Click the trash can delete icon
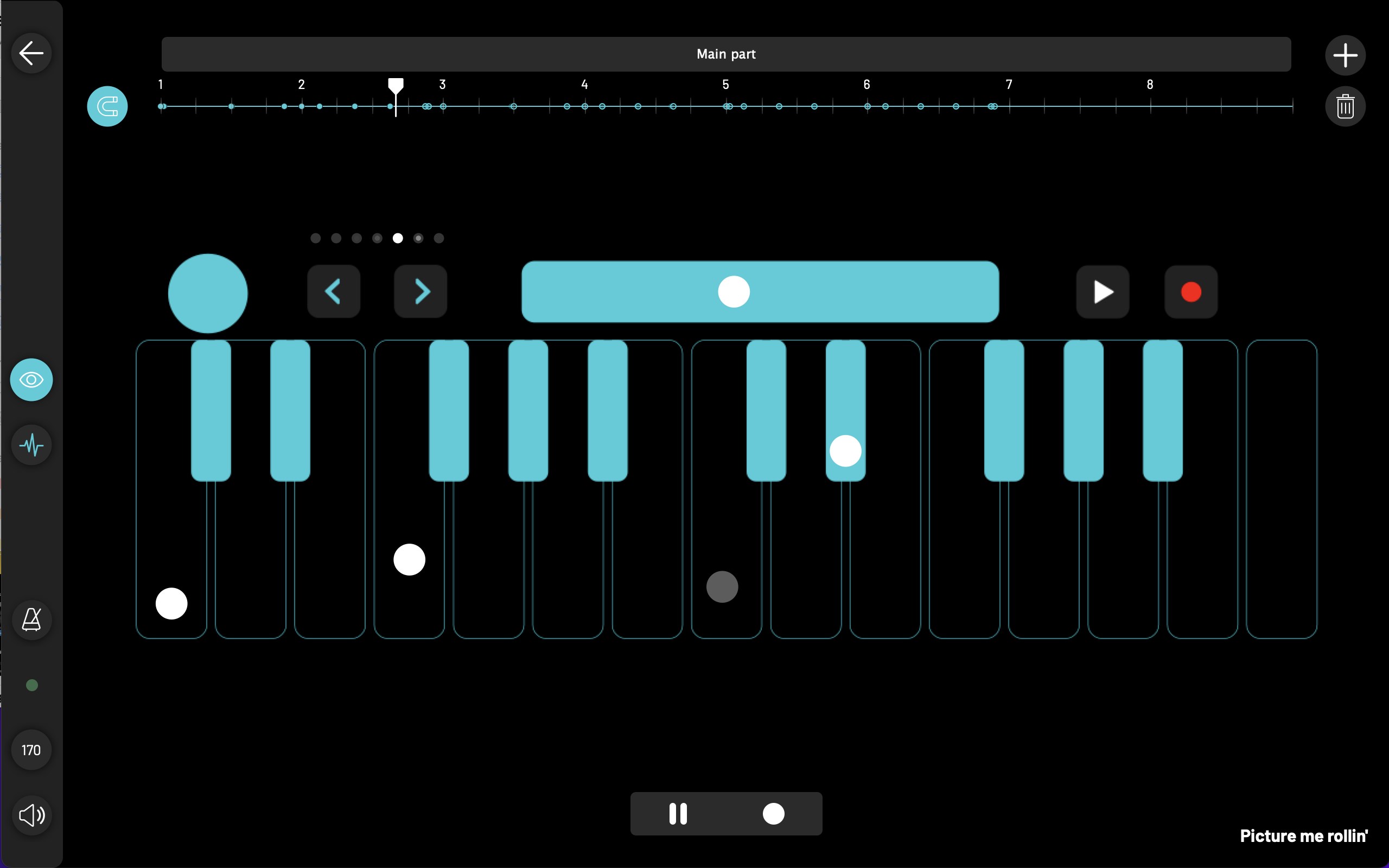1389x868 pixels. pyautogui.click(x=1345, y=106)
